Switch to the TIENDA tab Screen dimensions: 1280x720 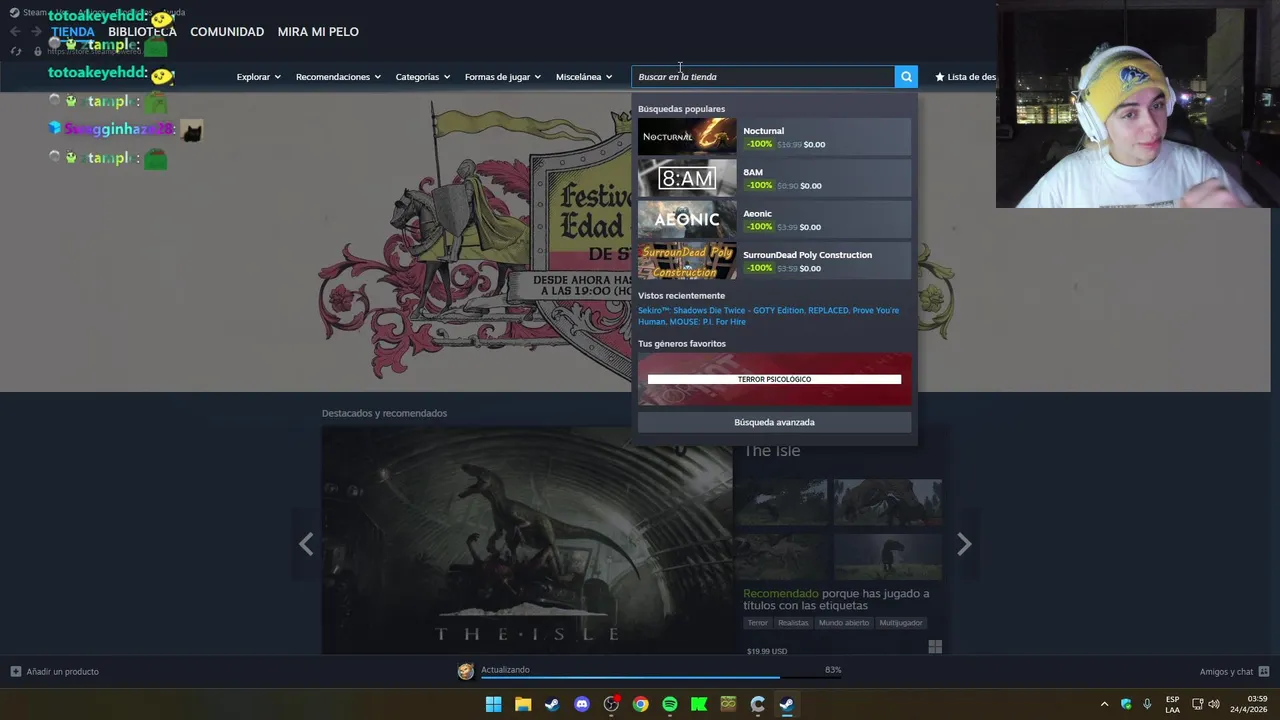(x=73, y=32)
